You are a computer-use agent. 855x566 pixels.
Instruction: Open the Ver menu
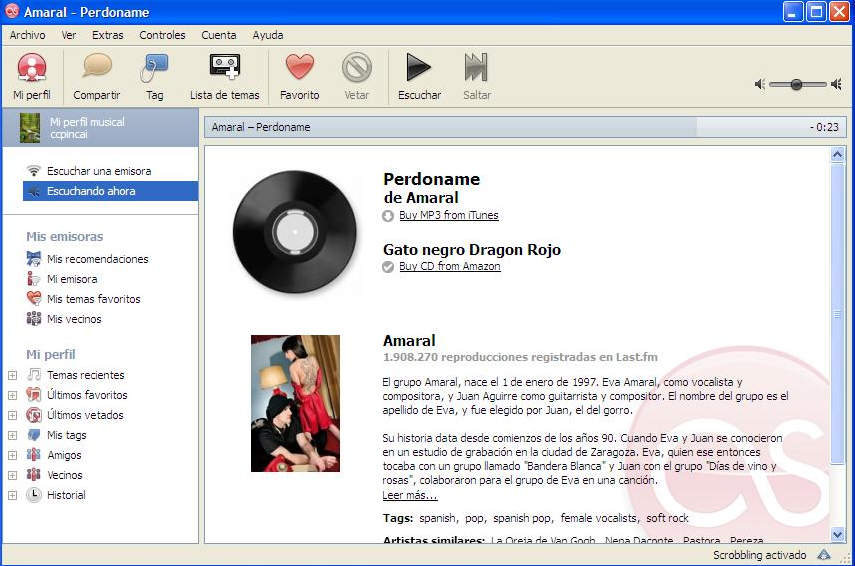coord(69,35)
